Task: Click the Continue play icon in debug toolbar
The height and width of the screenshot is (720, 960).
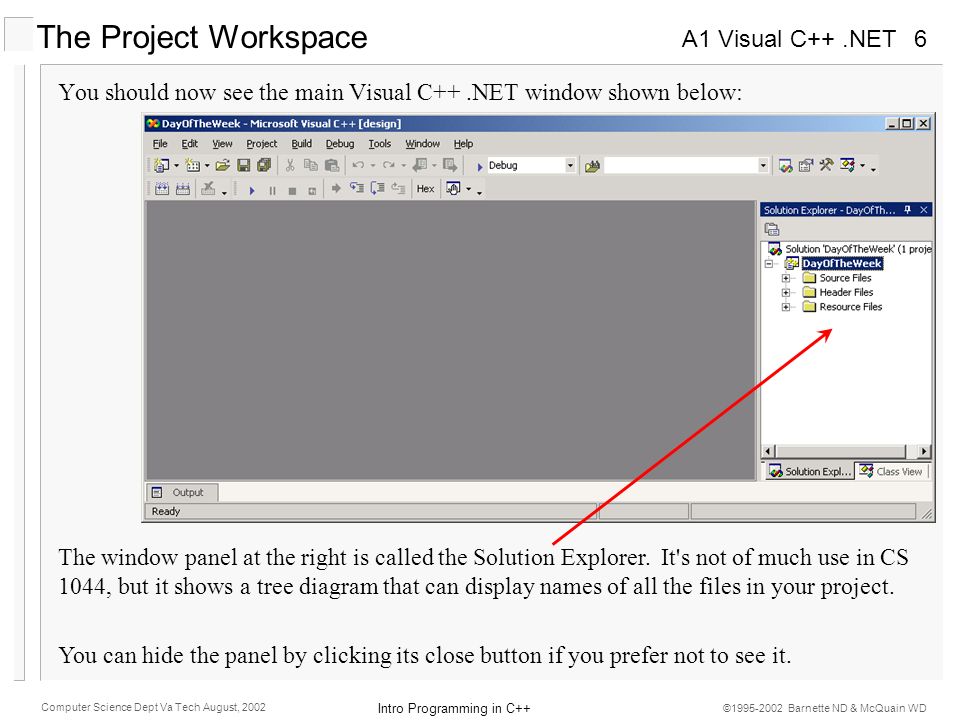Action: (x=252, y=190)
